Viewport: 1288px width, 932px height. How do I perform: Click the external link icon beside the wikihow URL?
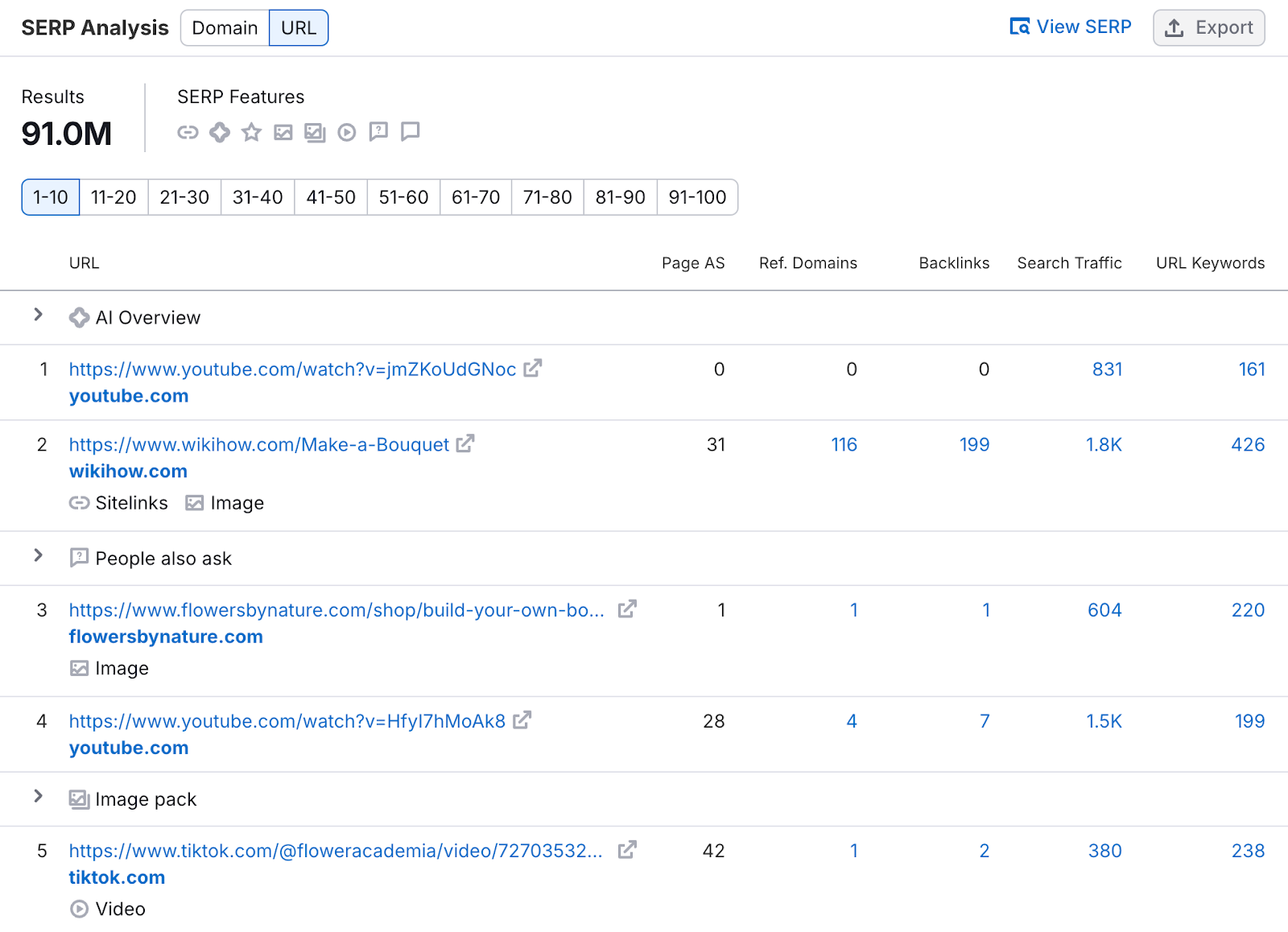point(464,443)
